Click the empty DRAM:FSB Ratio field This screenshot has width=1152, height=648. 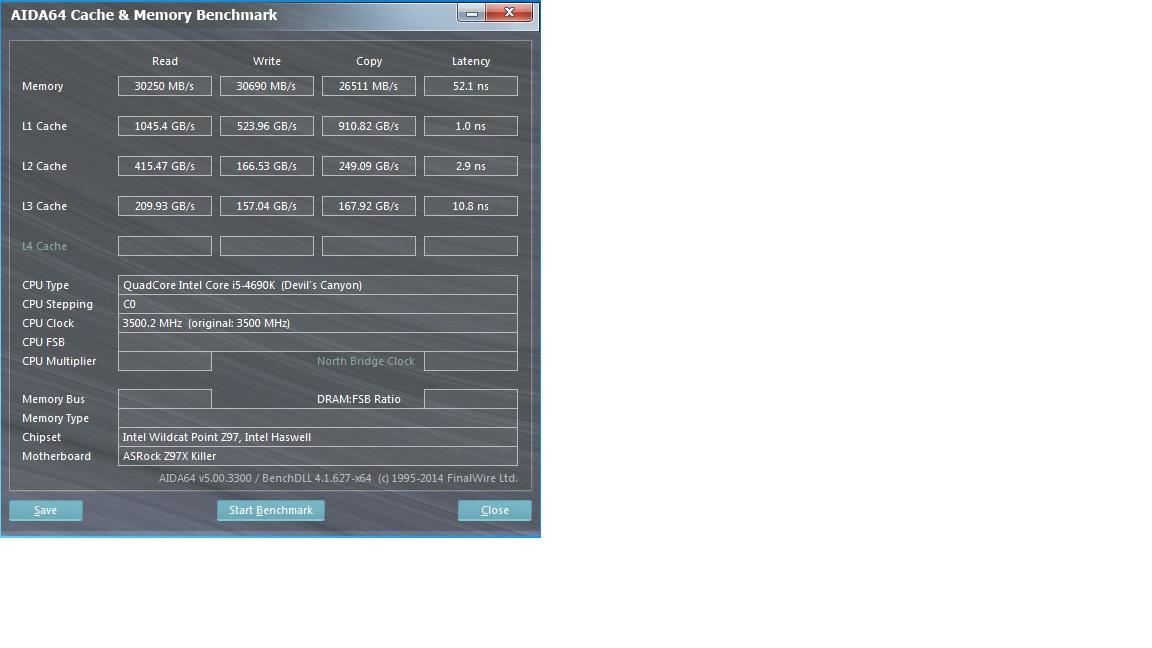point(471,399)
